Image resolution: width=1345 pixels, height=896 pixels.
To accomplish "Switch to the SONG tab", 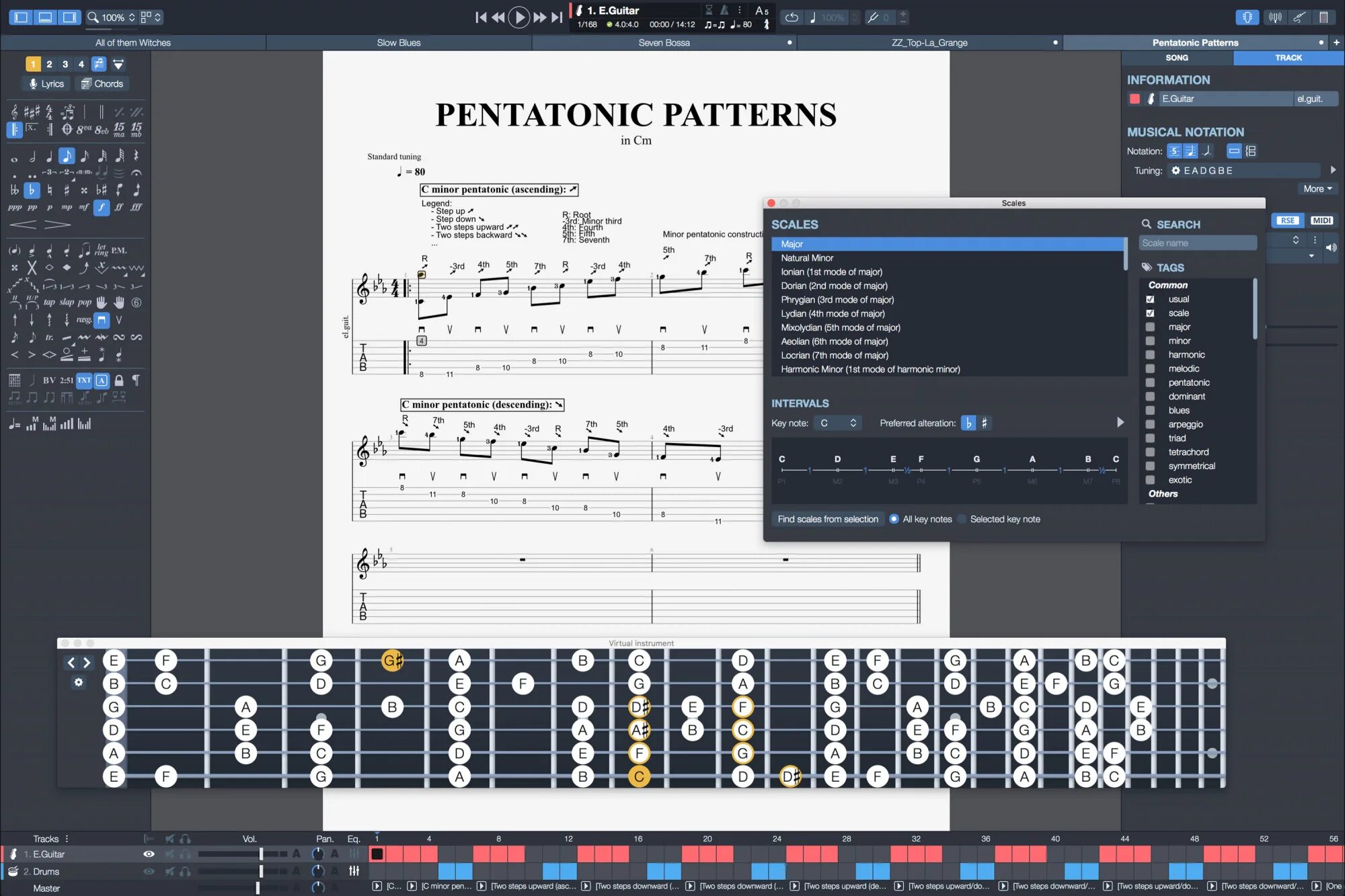I will point(1176,58).
